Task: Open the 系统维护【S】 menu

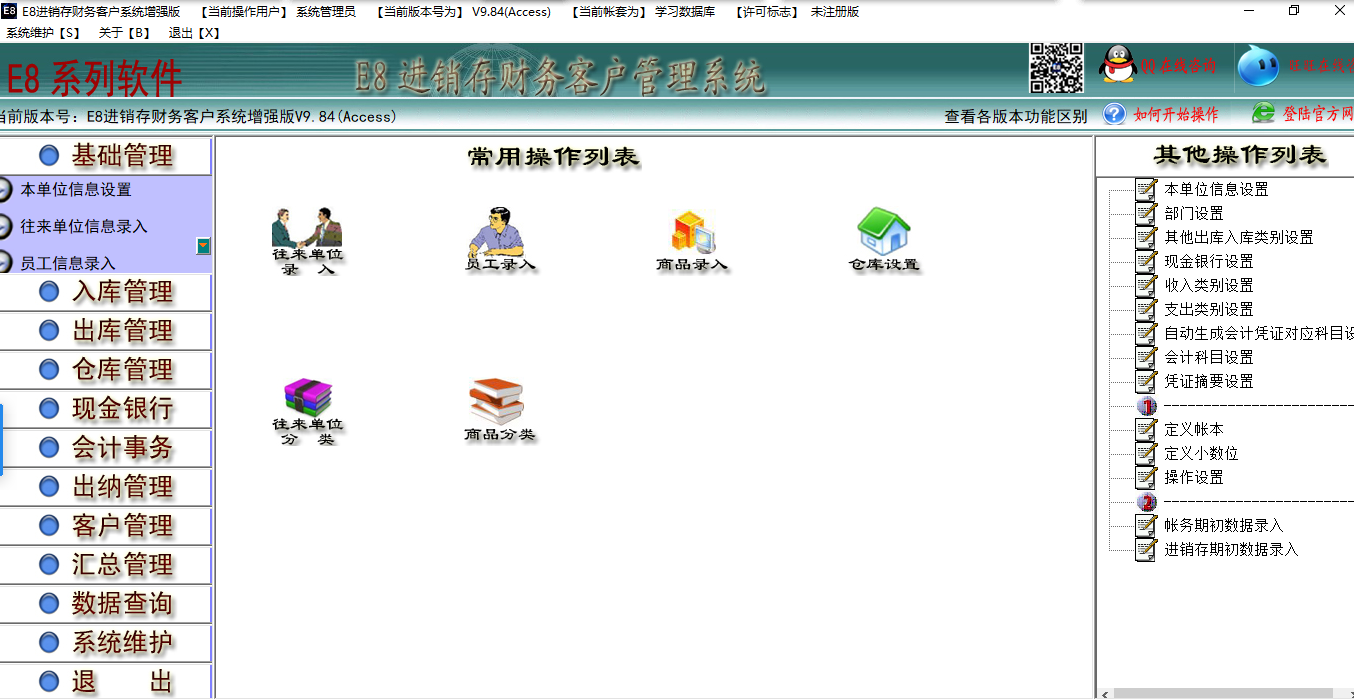Action: coord(43,33)
